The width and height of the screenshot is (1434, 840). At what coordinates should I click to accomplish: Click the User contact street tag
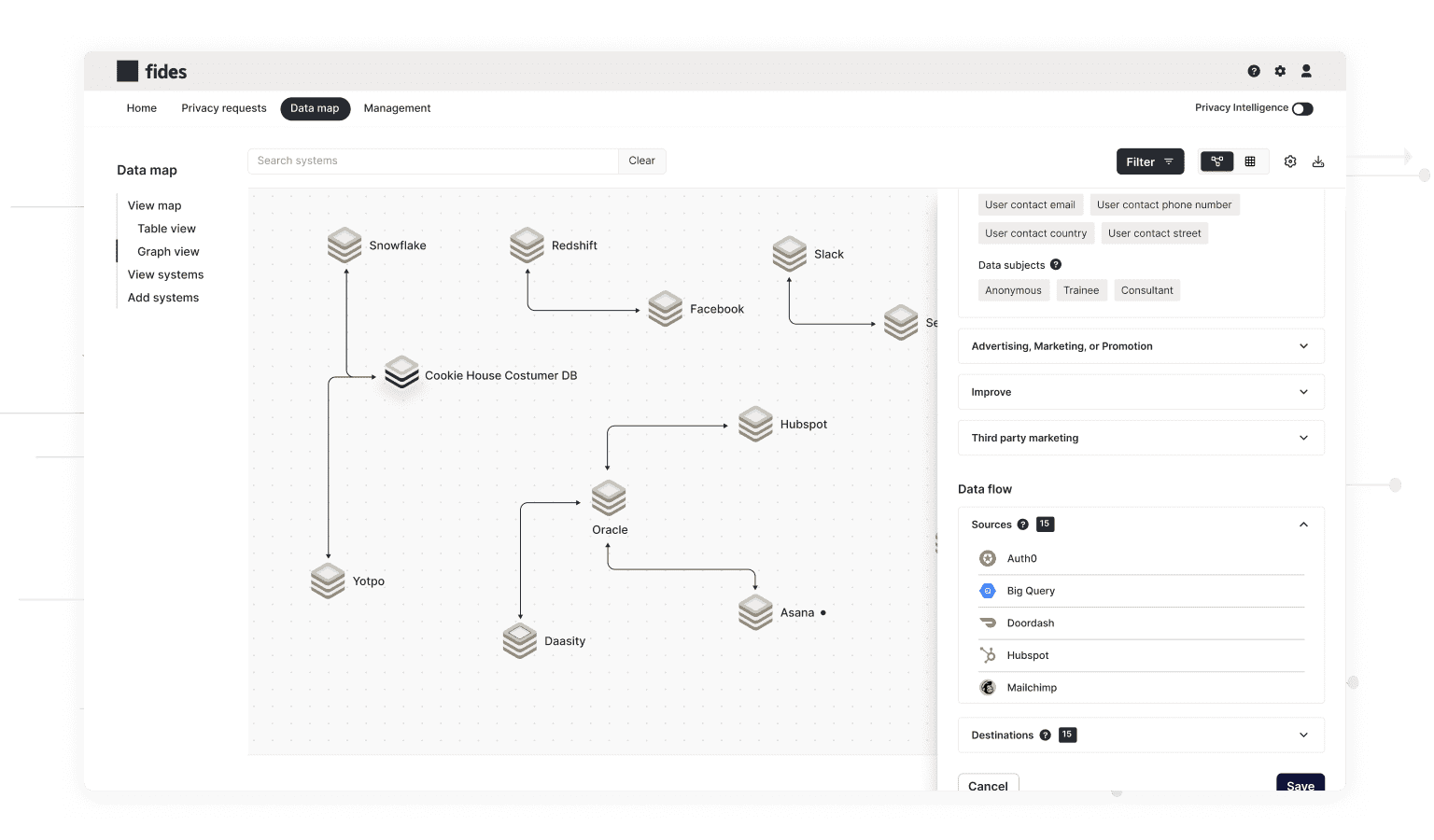coord(1154,233)
